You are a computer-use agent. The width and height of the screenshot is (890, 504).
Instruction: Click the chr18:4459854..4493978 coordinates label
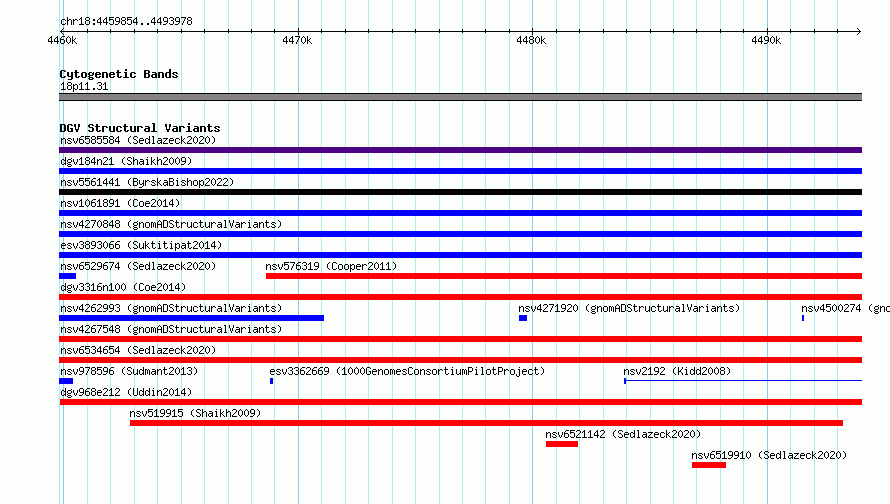click(x=126, y=21)
